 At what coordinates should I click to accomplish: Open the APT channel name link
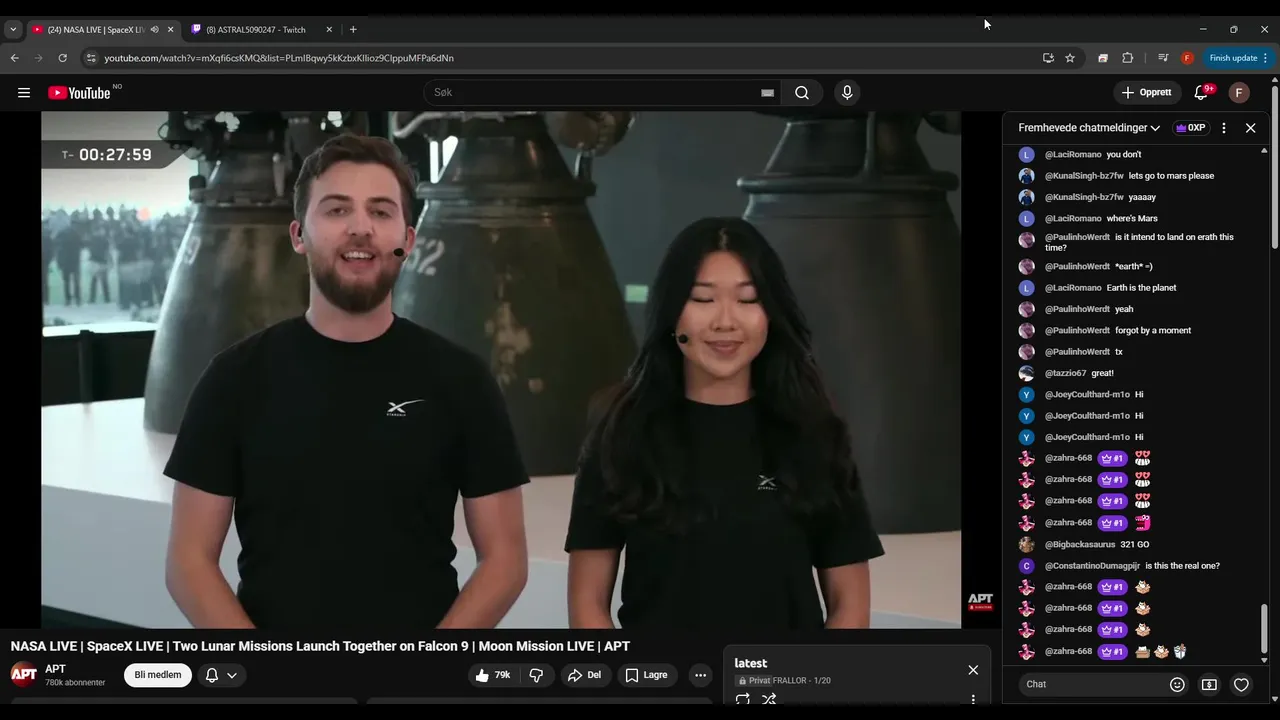[55, 669]
